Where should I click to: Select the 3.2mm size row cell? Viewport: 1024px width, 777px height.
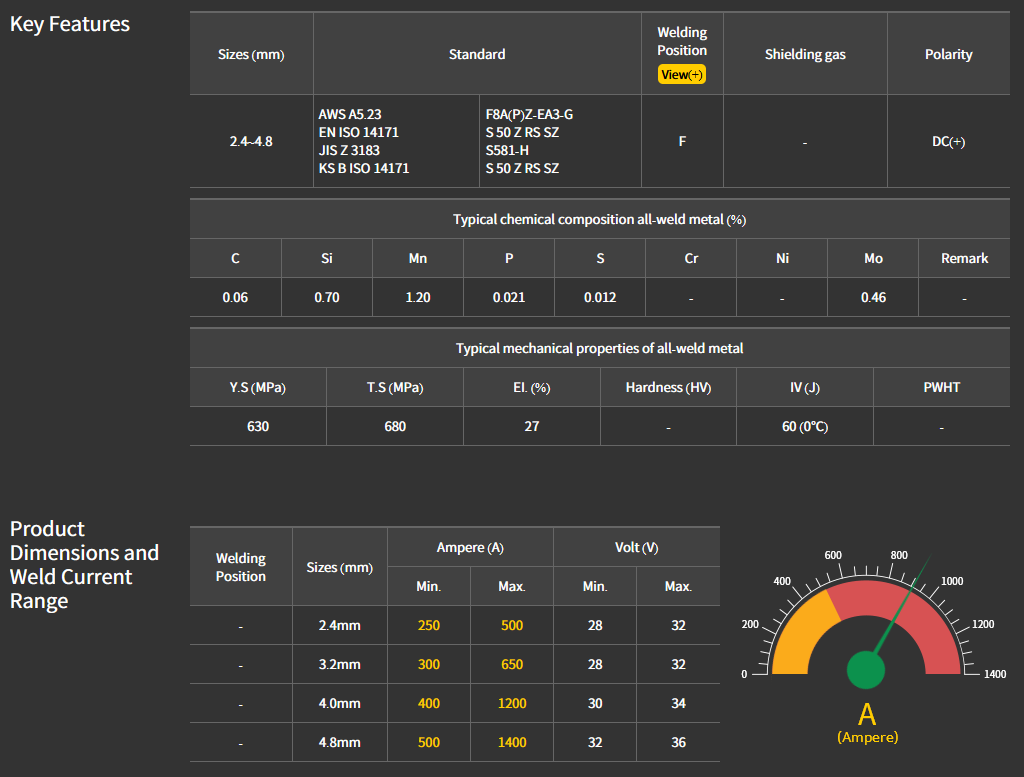click(339, 664)
